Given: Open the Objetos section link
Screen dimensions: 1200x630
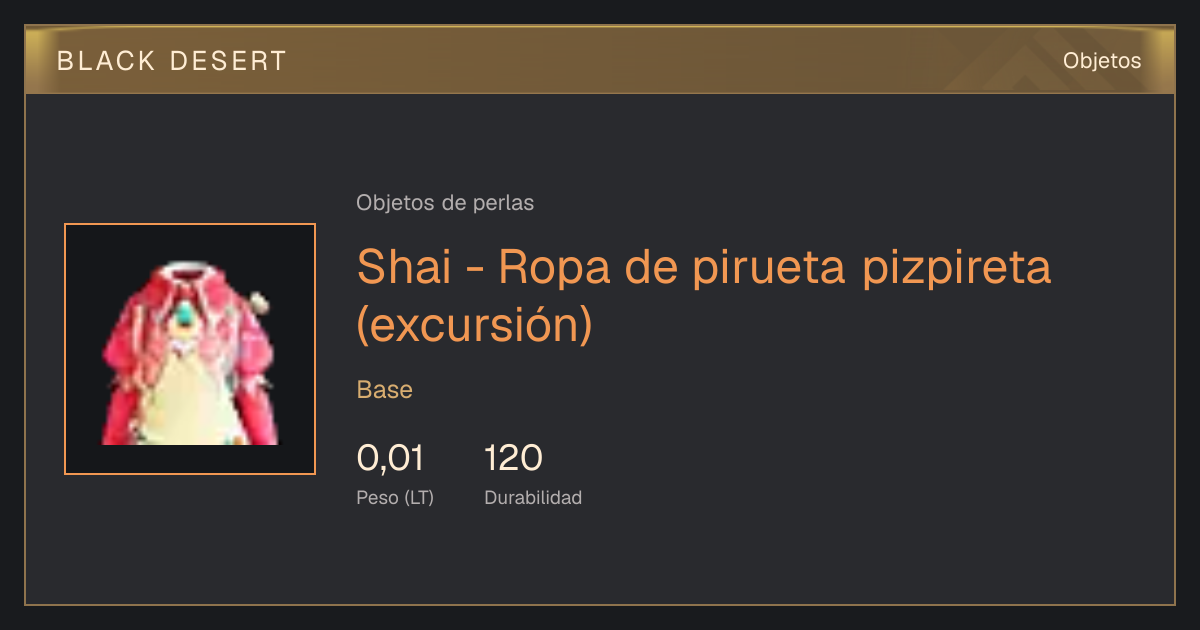Looking at the screenshot, I should pyautogui.click(x=1102, y=61).
